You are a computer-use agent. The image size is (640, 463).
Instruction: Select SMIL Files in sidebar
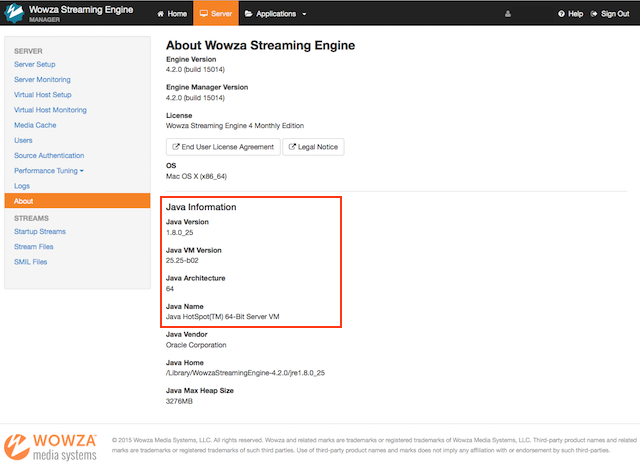(x=30, y=262)
